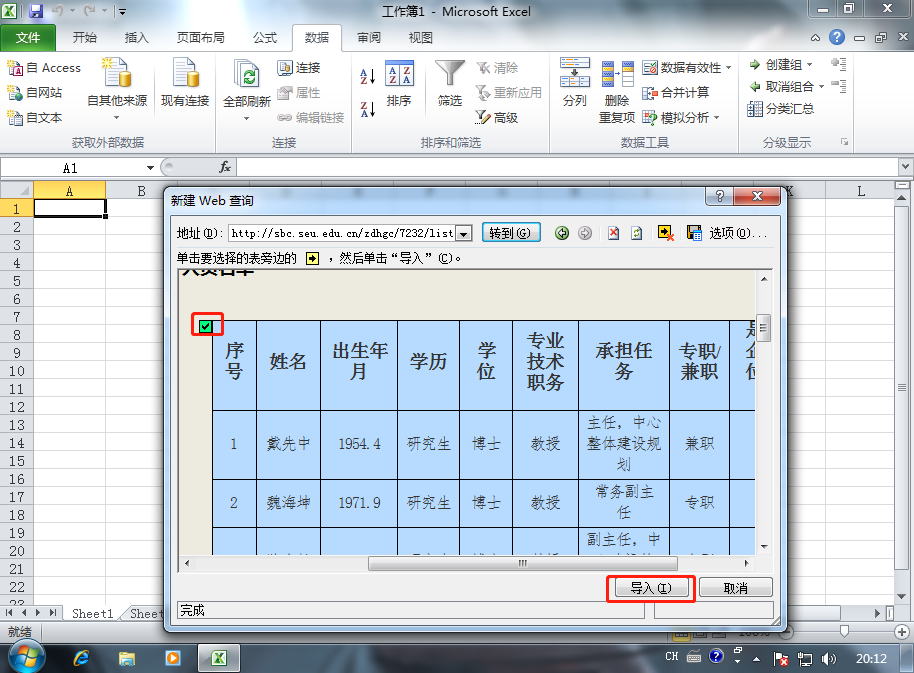The width and height of the screenshot is (914, 673).
Task: Click the zoom slider handle in status bar
Action: [844, 632]
